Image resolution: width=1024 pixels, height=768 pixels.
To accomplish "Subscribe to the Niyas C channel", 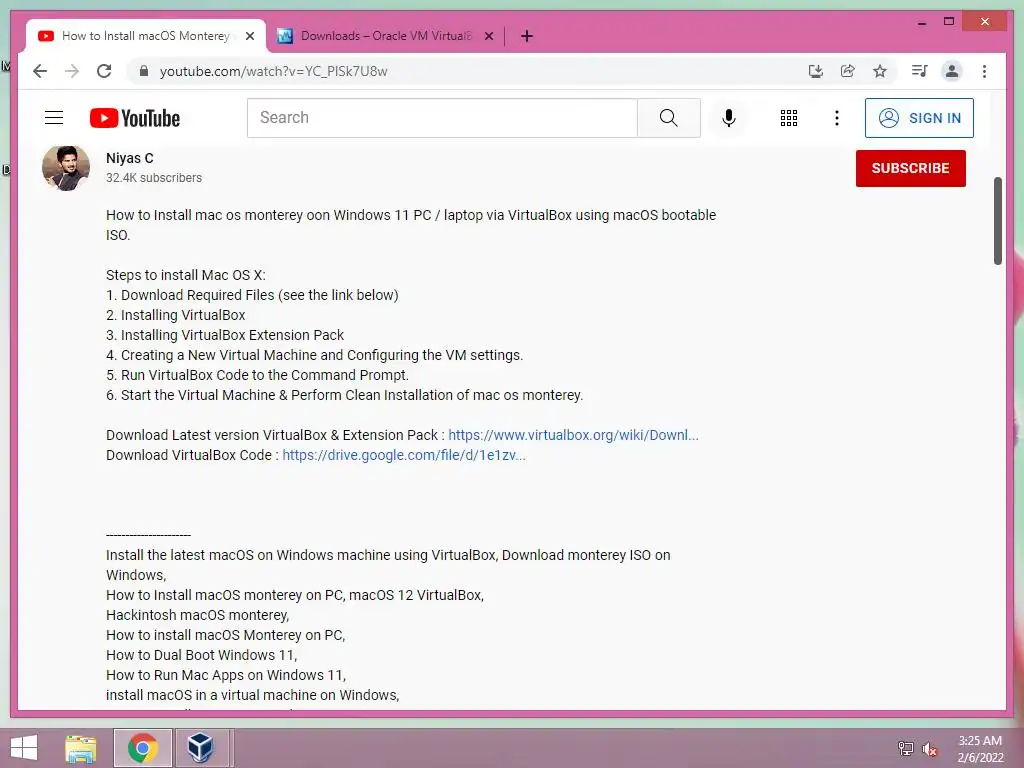I will pyautogui.click(x=910, y=168).
